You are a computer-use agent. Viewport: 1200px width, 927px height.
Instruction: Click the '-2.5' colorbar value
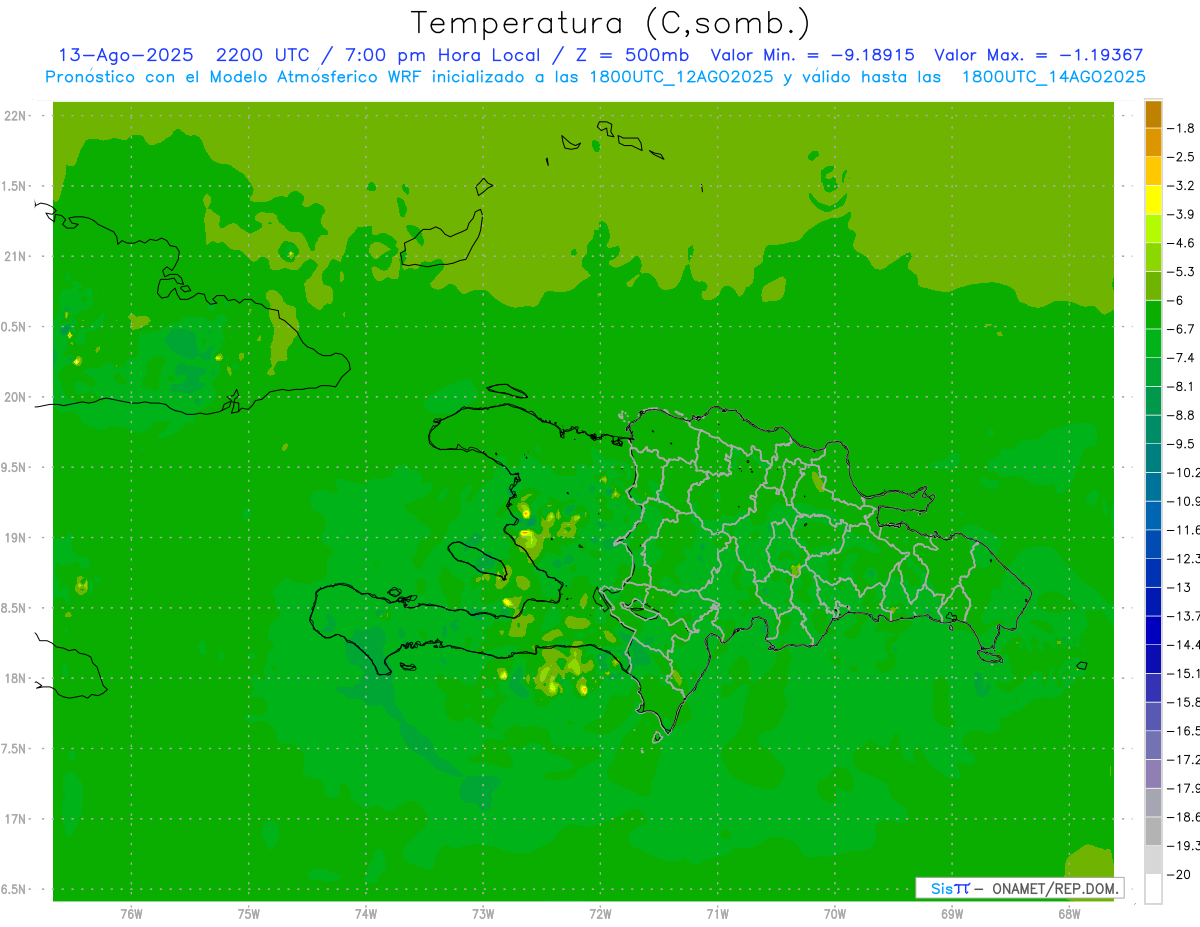pos(1182,157)
